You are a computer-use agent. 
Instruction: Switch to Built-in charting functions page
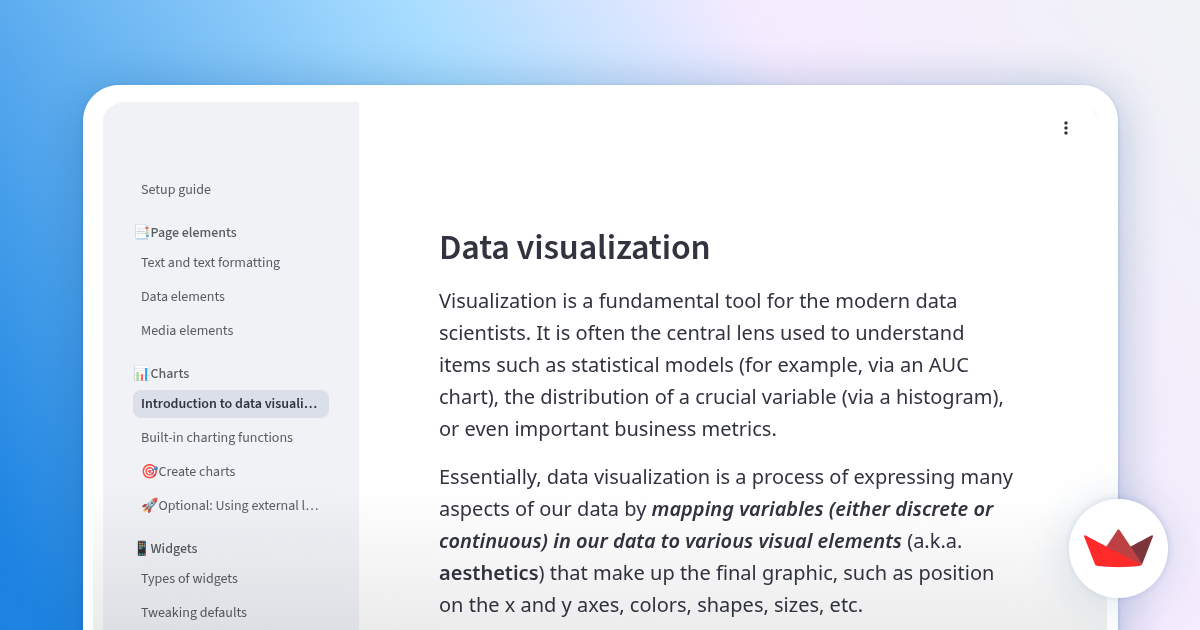tap(217, 437)
